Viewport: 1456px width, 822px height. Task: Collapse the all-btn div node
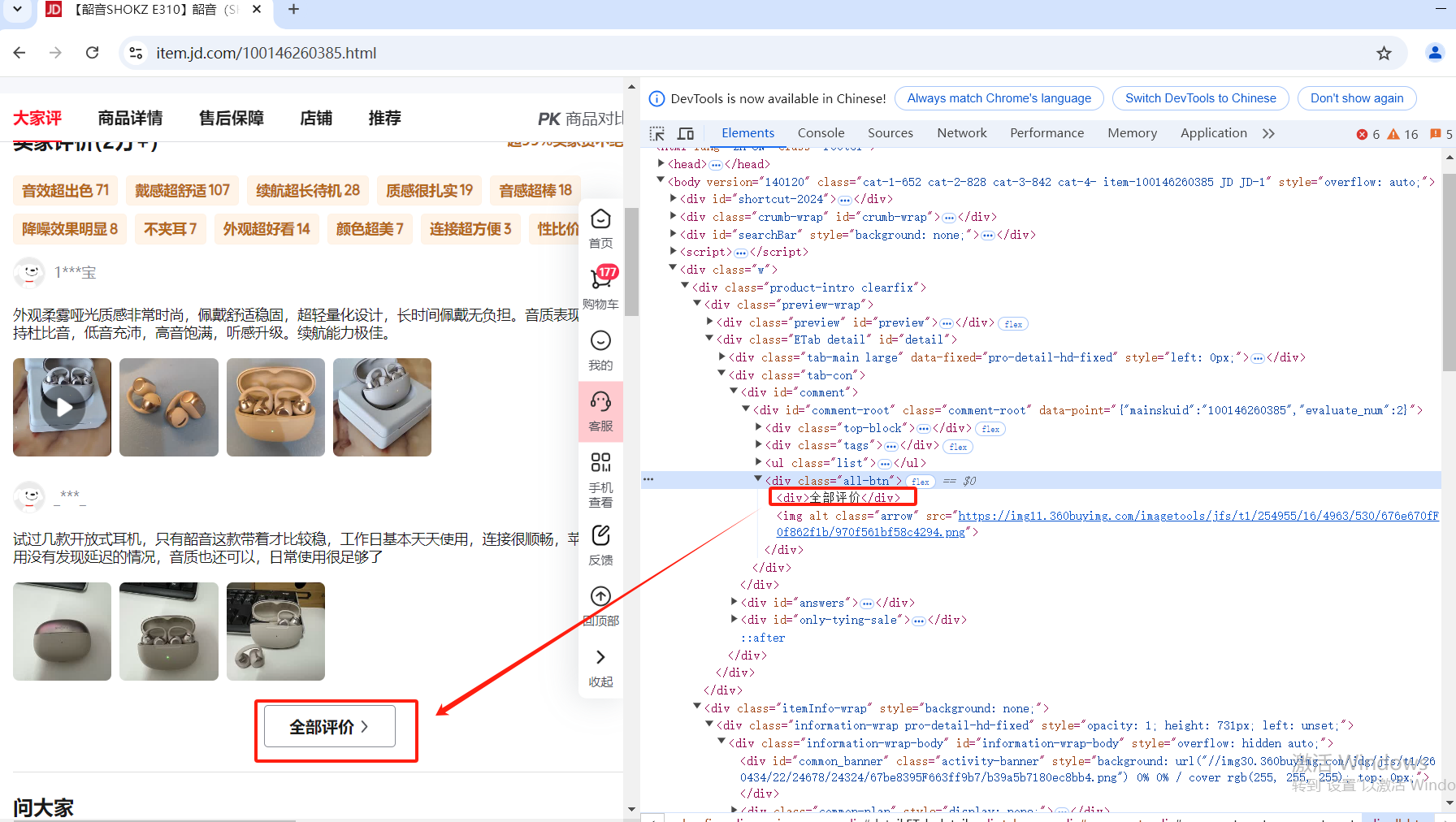click(758, 480)
